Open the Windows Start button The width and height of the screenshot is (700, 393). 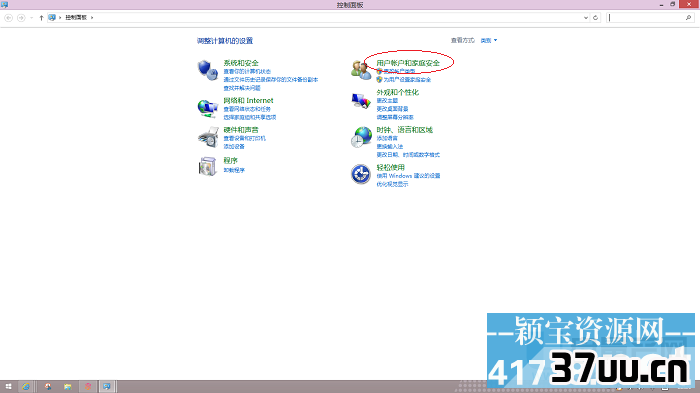click(8, 387)
